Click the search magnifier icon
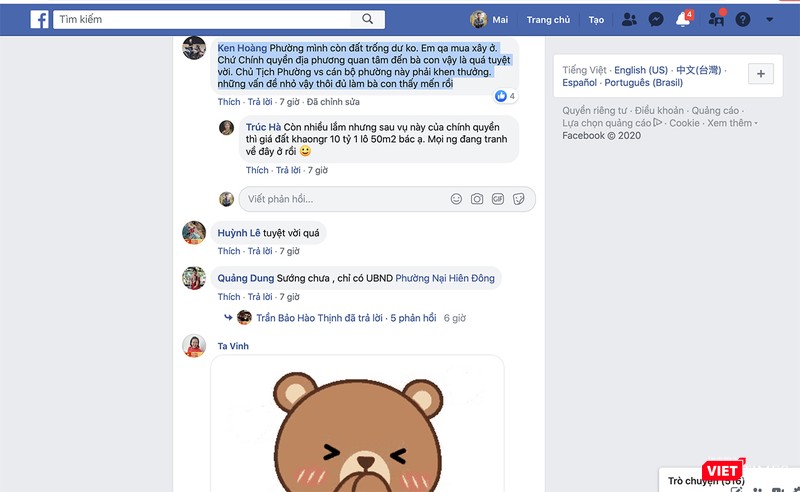This screenshot has width=800, height=492. click(x=367, y=19)
